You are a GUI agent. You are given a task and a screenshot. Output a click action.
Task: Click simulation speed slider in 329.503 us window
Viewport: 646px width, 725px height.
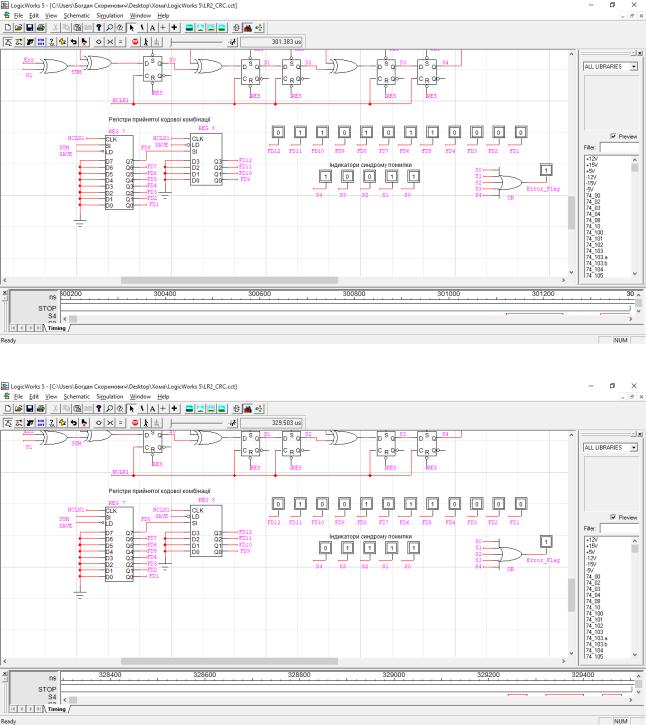(197, 423)
